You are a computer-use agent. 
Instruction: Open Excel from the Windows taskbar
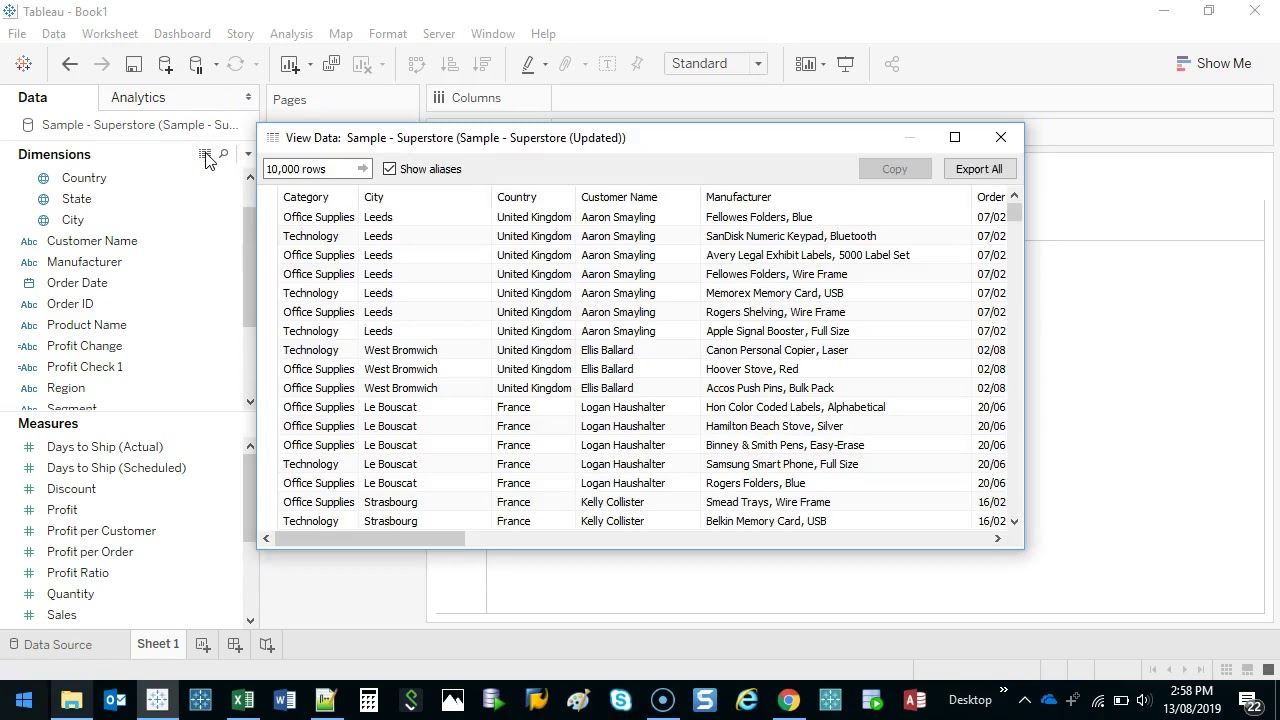(243, 700)
